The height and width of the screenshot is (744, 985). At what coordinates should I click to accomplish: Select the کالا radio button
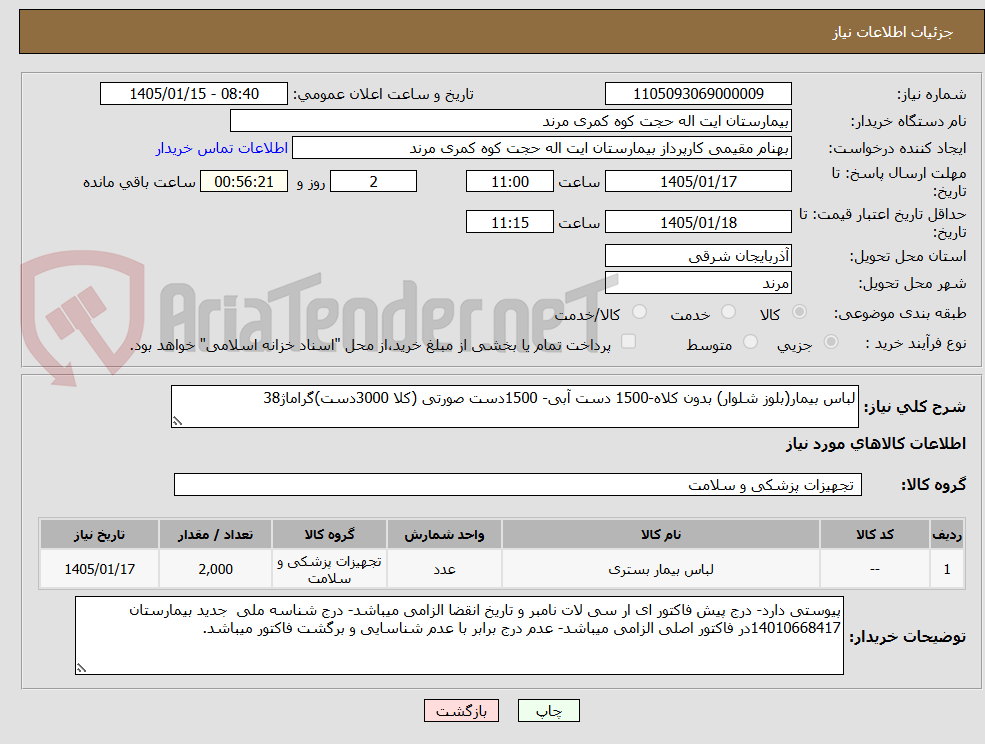800,312
